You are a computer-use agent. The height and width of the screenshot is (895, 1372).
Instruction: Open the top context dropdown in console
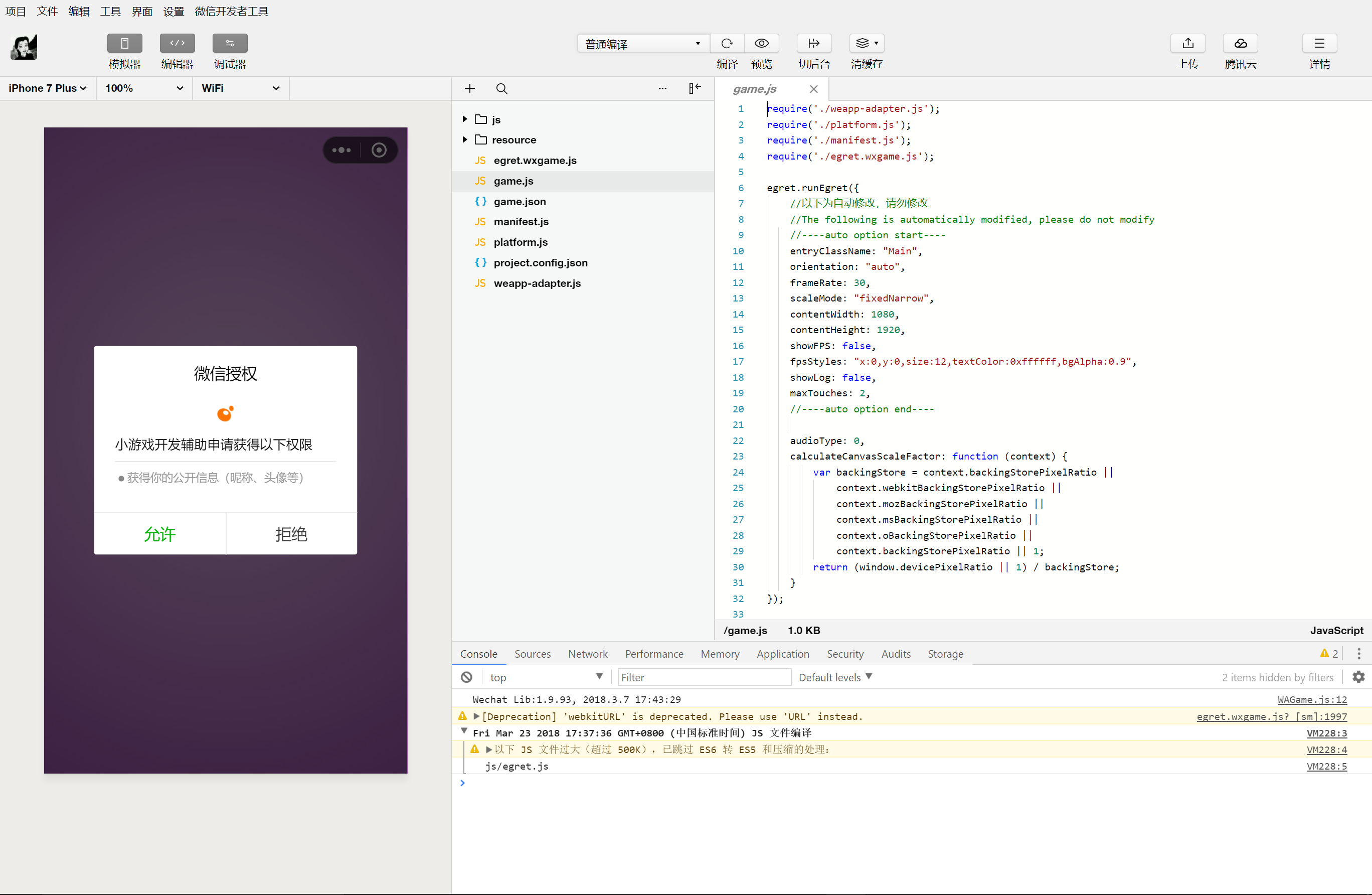546,677
